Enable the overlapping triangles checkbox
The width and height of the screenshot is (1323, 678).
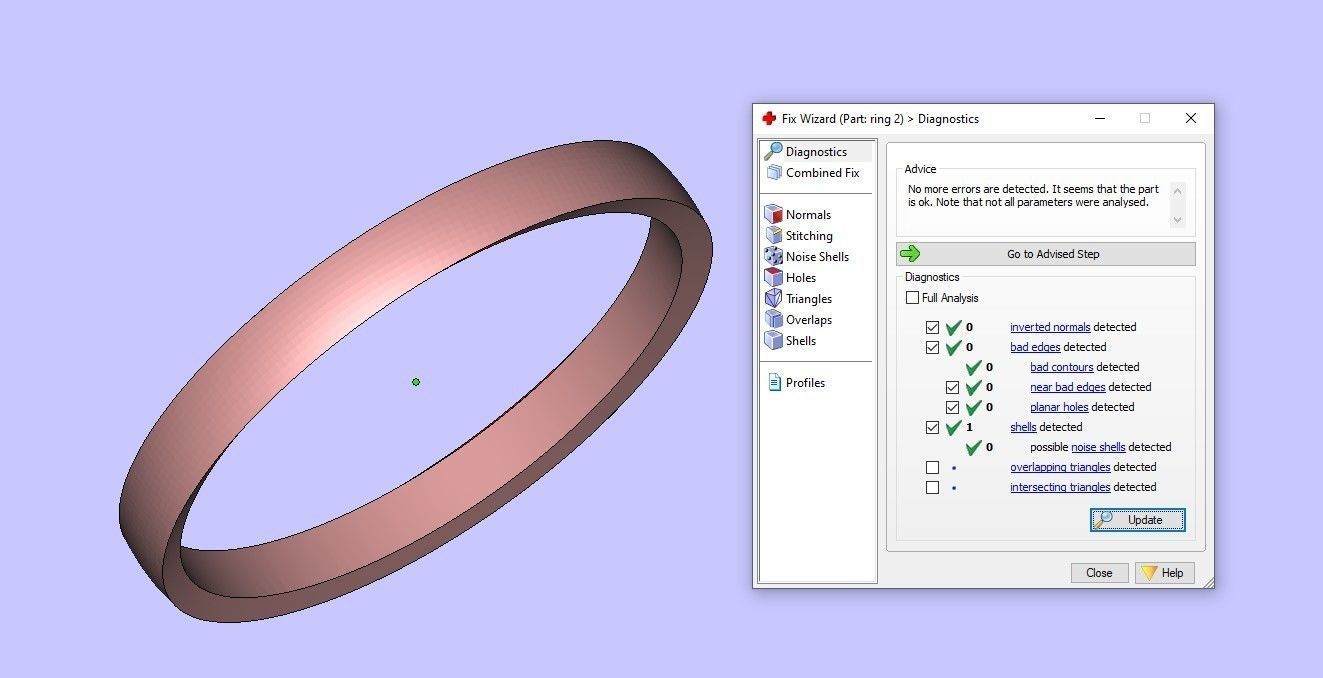coord(932,467)
